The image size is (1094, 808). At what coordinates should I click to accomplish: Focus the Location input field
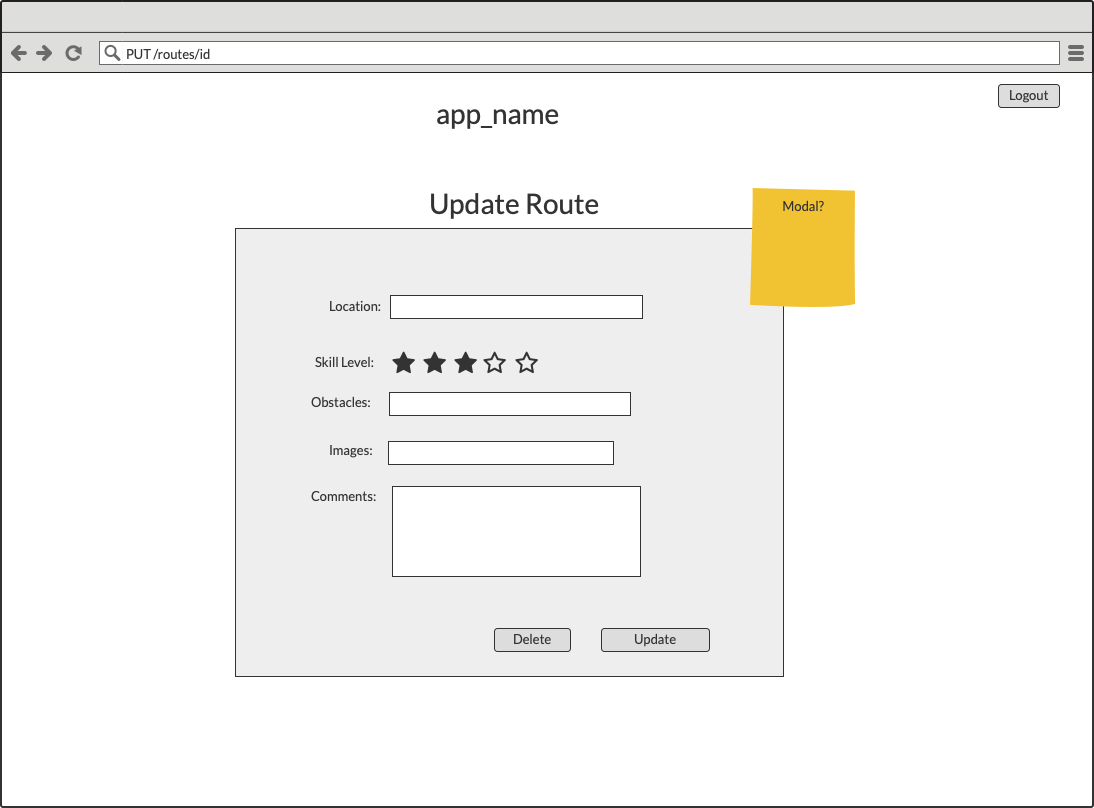coord(516,307)
